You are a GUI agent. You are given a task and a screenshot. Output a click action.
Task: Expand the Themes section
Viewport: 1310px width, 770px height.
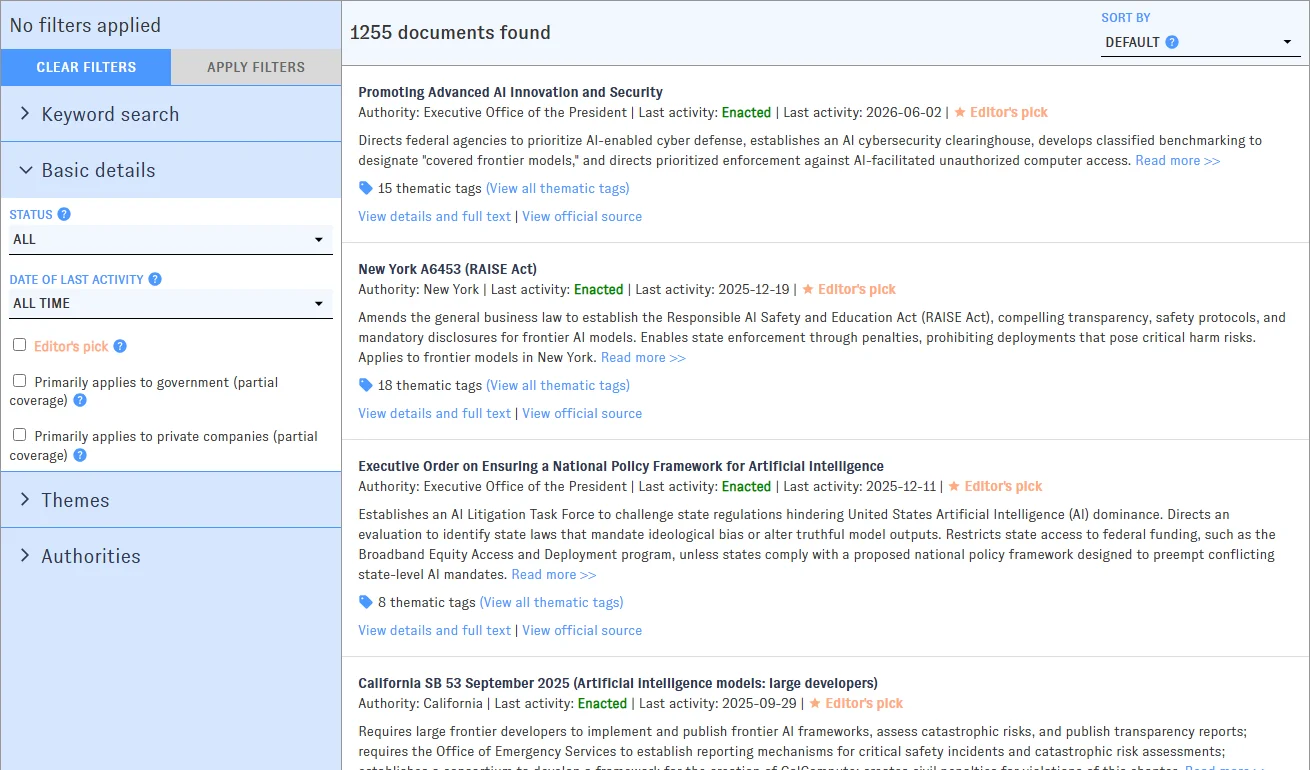pos(171,500)
